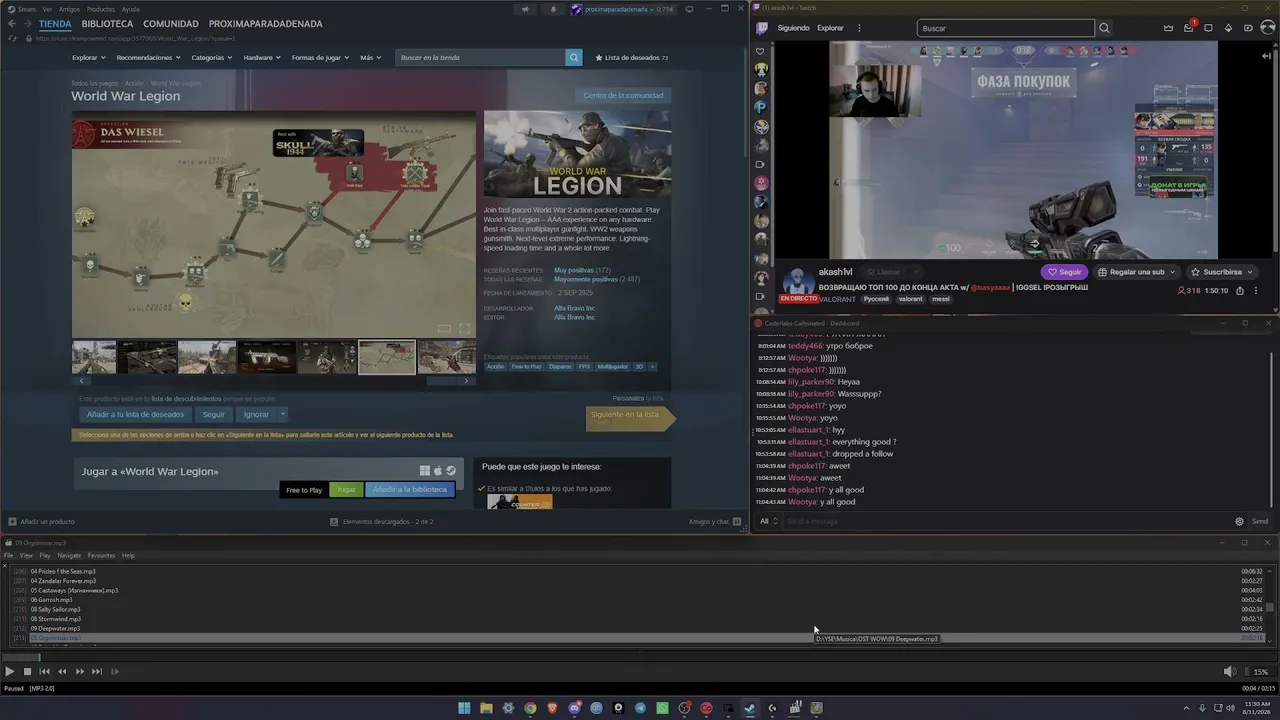Viewport: 1280px width, 720px height.
Task: Open Google Chrome from the taskbar
Action: (x=530, y=708)
